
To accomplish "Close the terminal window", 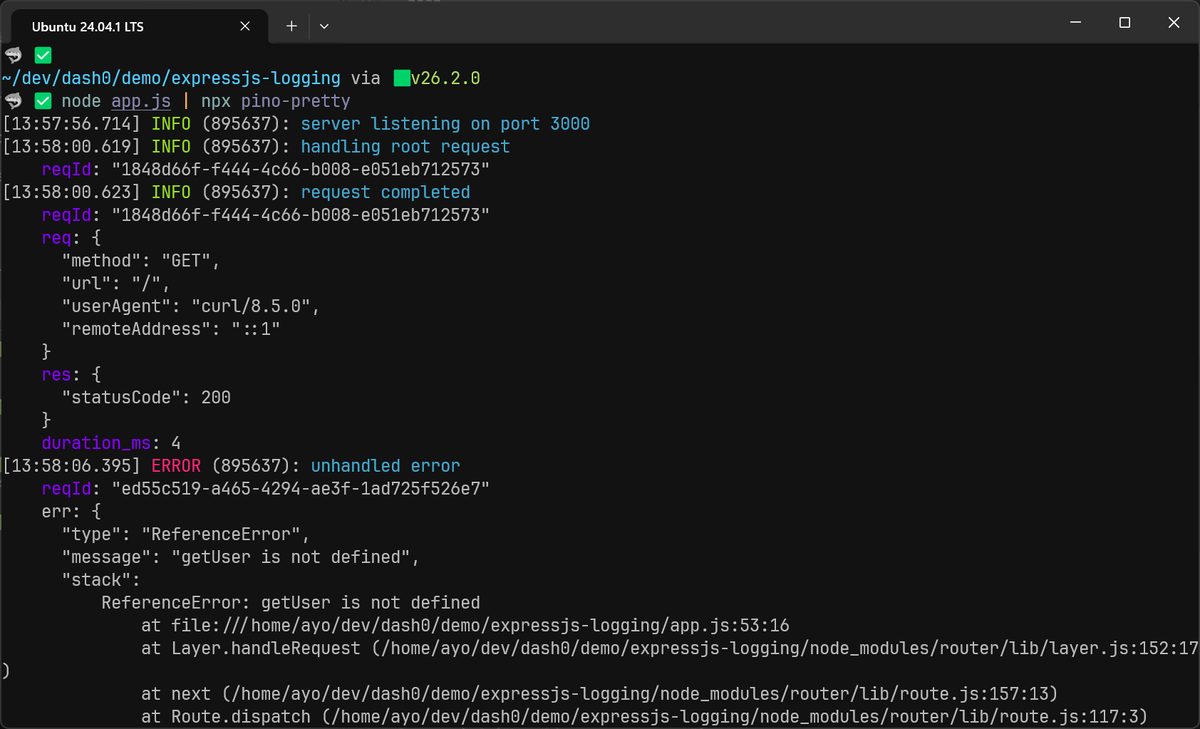I will point(1173,22).
